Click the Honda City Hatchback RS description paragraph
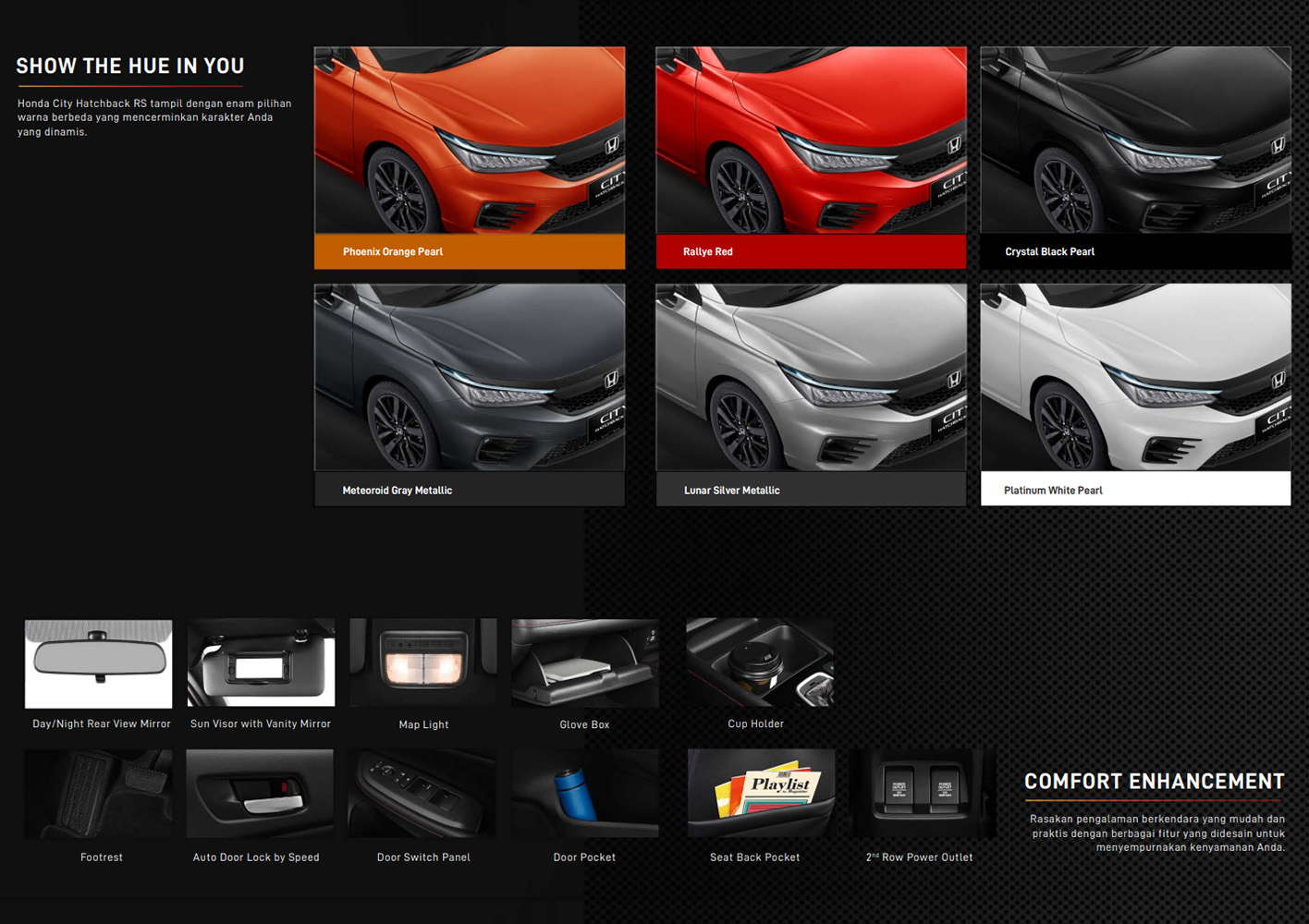This screenshot has height=924, width=1309. [154, 117]
